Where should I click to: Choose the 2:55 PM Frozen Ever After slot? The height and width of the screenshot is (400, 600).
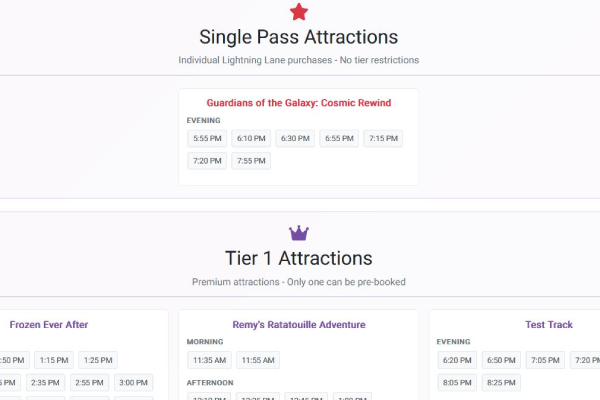click(89, 382)
